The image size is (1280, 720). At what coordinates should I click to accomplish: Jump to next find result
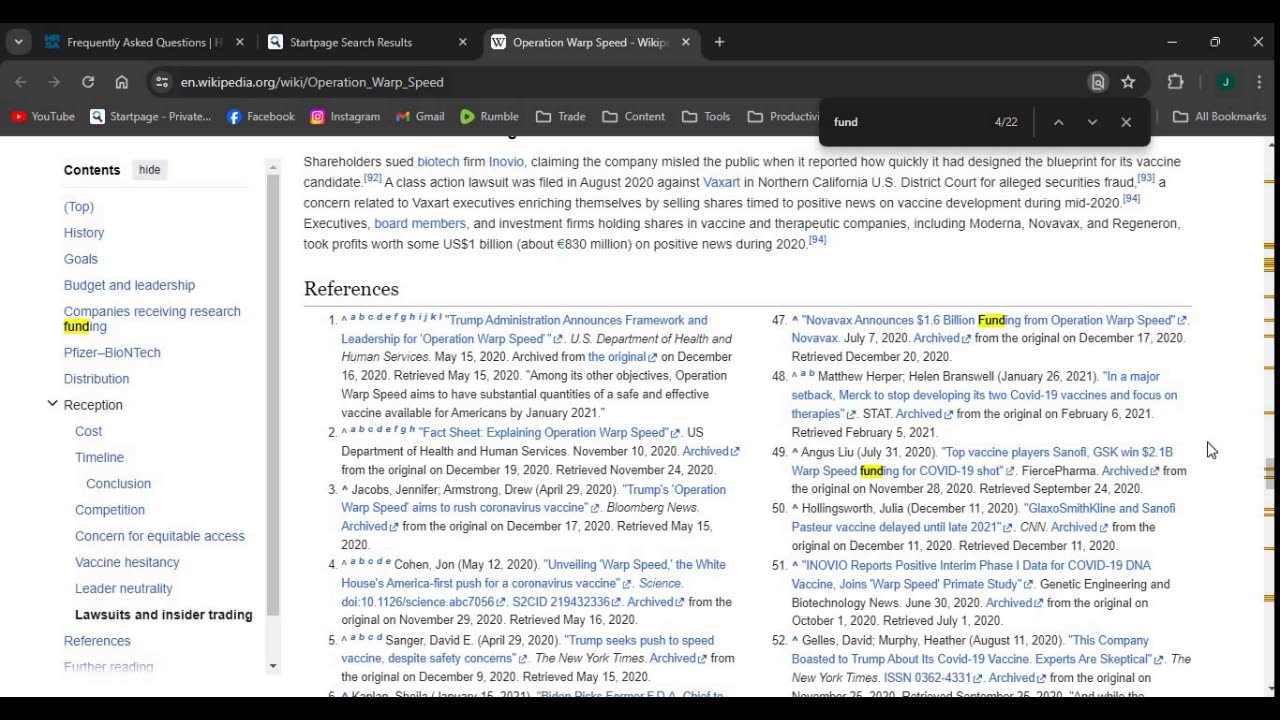[x=1092, y=122]
